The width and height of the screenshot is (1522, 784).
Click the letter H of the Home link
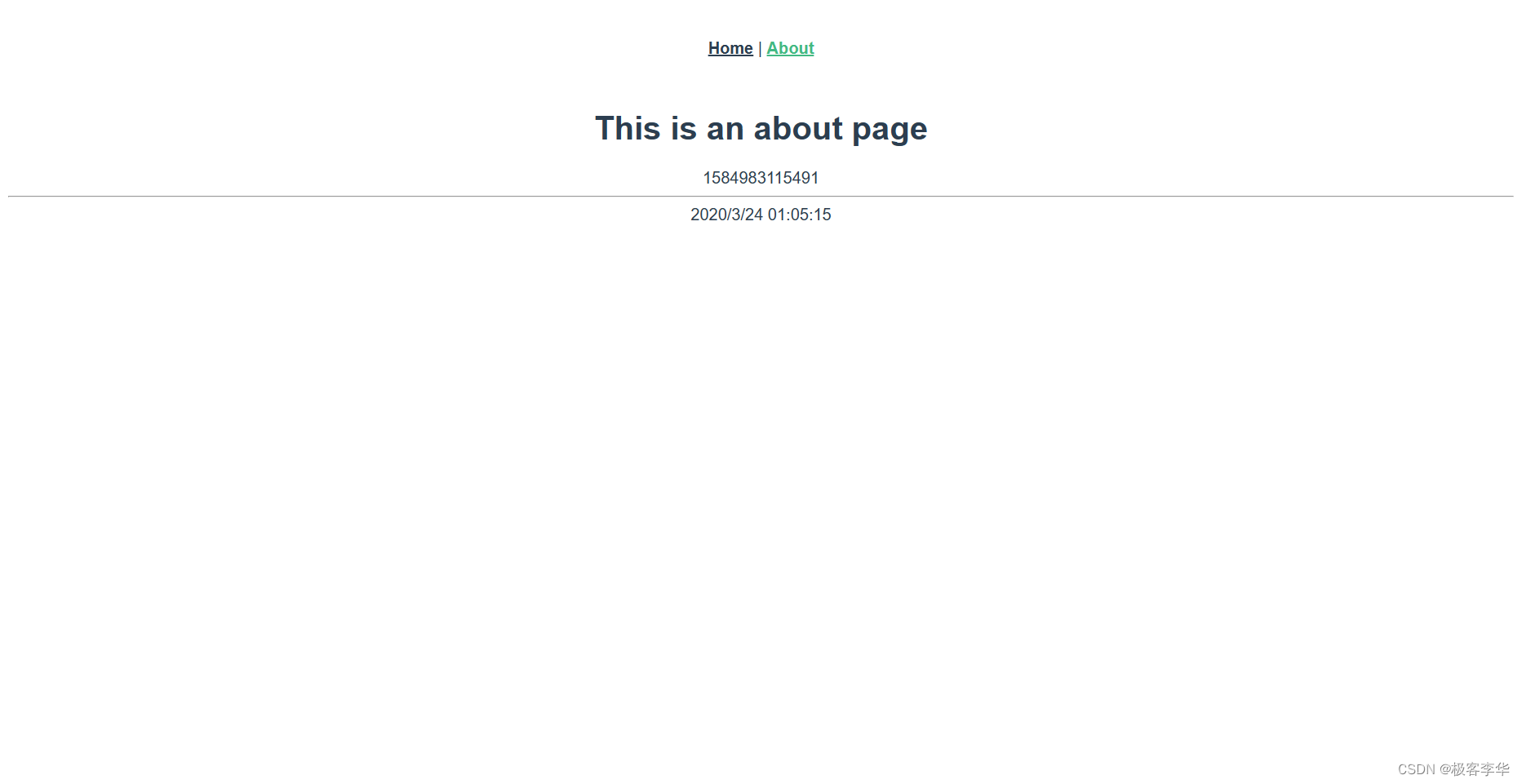(x=714, y=48)
